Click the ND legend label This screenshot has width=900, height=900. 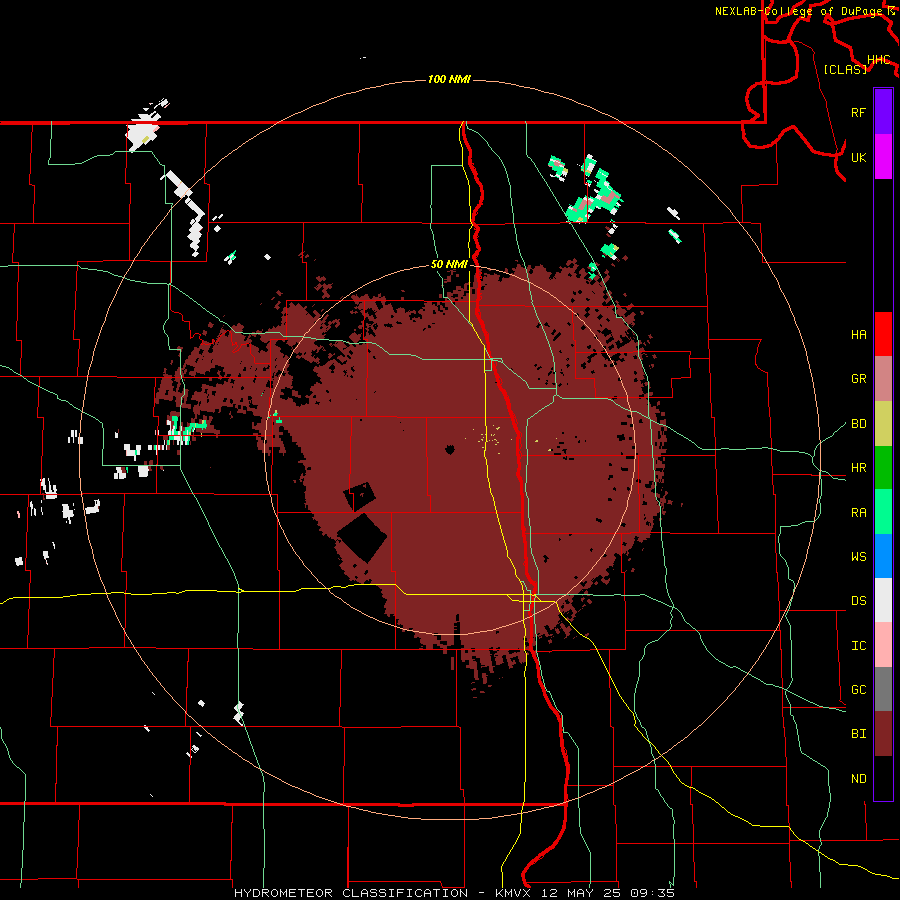click(x=858, y=779)
